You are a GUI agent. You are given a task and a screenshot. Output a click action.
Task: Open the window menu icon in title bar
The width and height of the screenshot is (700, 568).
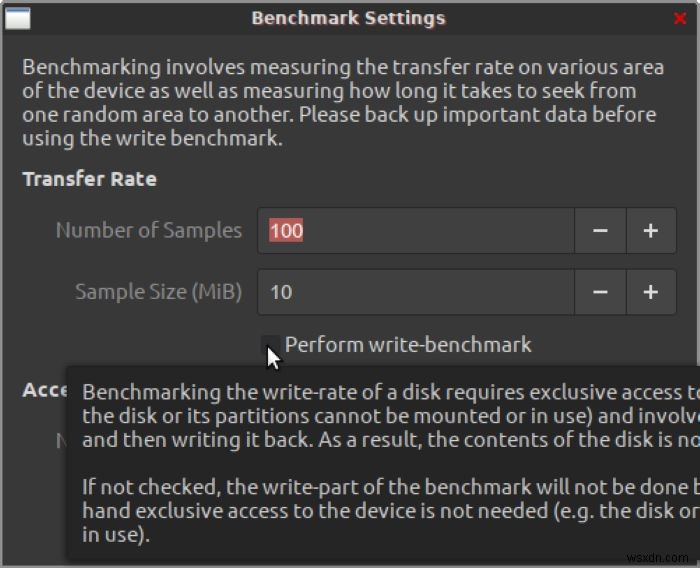(x=18, y=18)
